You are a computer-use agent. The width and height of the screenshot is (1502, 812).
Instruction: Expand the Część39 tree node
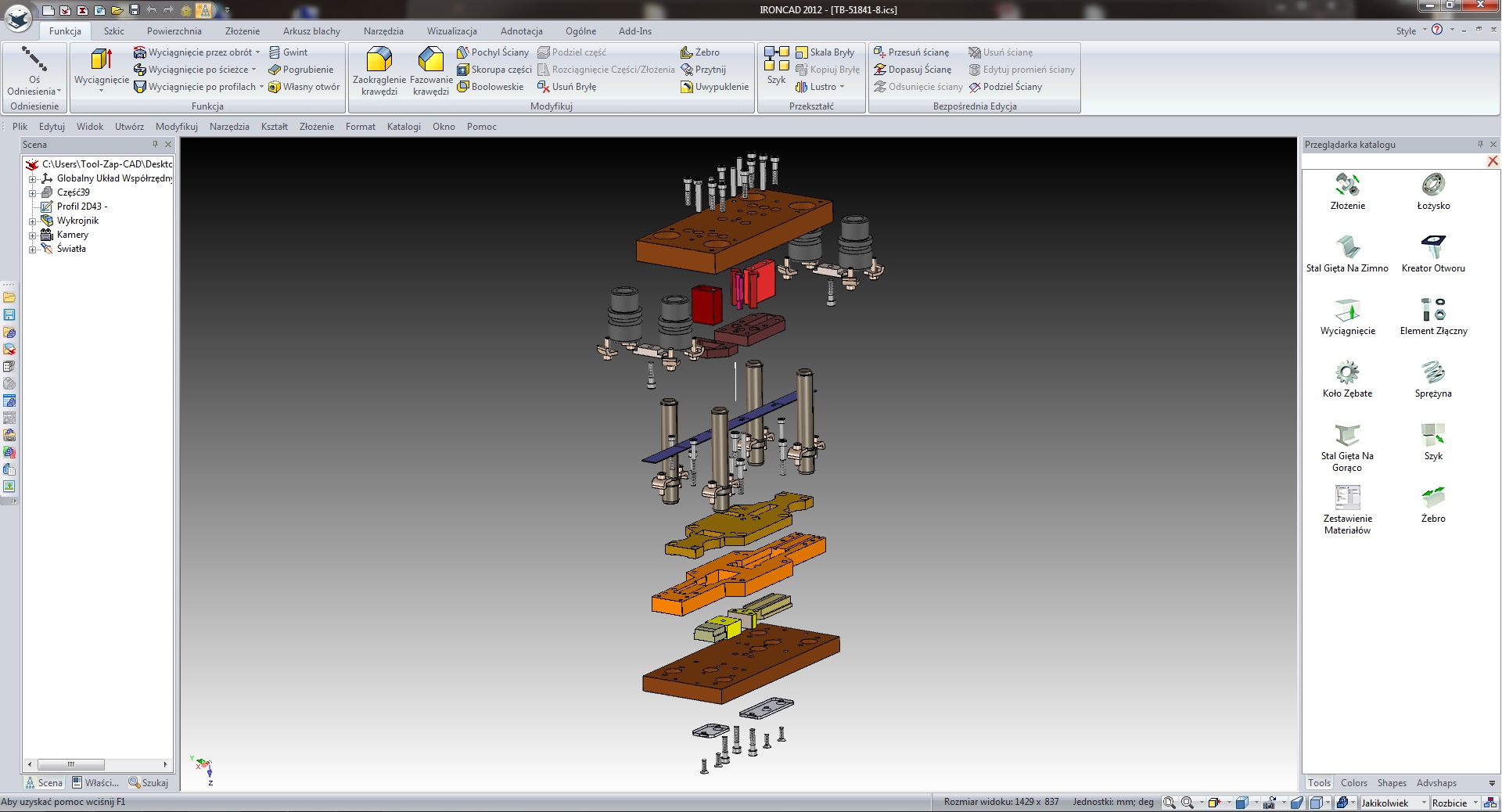tap(33, 193)
